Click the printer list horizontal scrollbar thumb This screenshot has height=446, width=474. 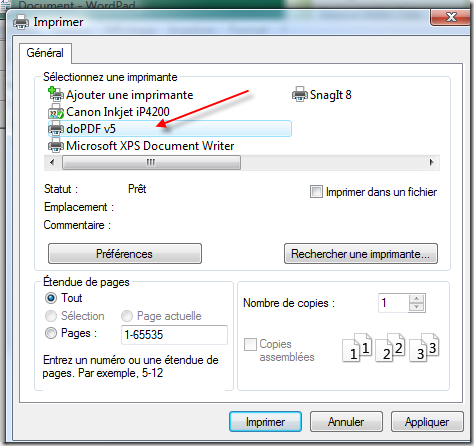[151, 163]
